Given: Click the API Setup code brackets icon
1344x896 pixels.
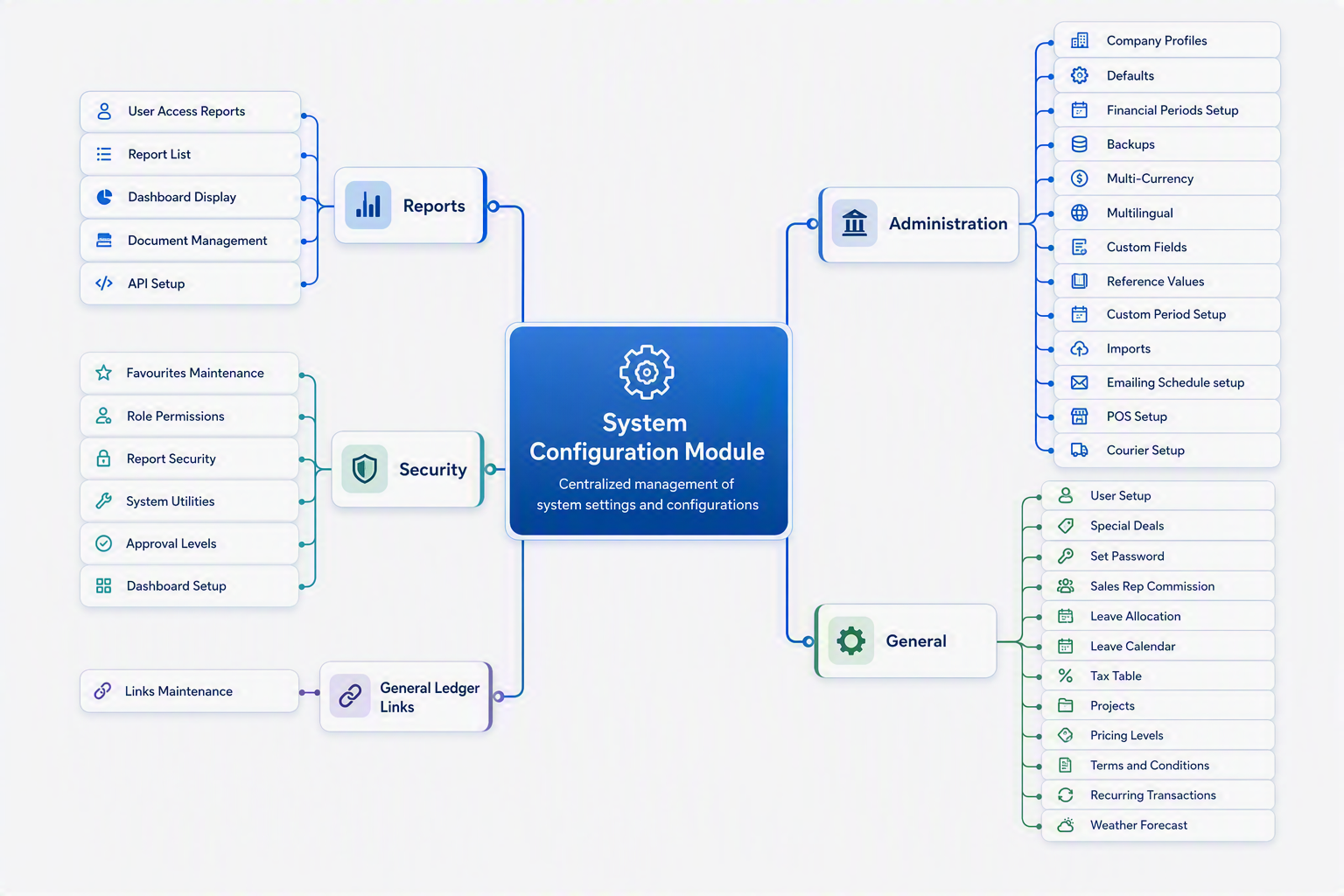Looking at the screenshot, I should [104, 283].
